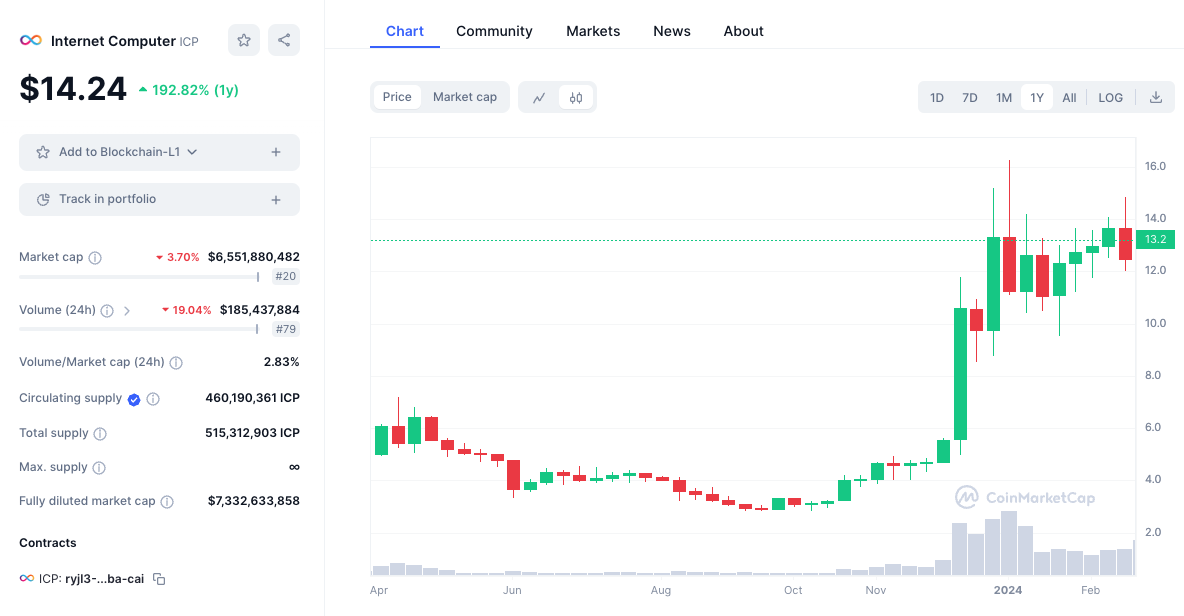Click the 2.83% volume ratio value
The width and height of the screenshot is (1184, 616).
282,362
